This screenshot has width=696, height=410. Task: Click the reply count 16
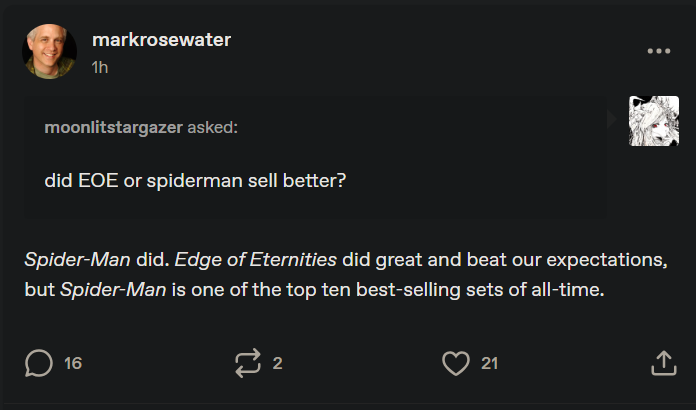coord(73,363)
